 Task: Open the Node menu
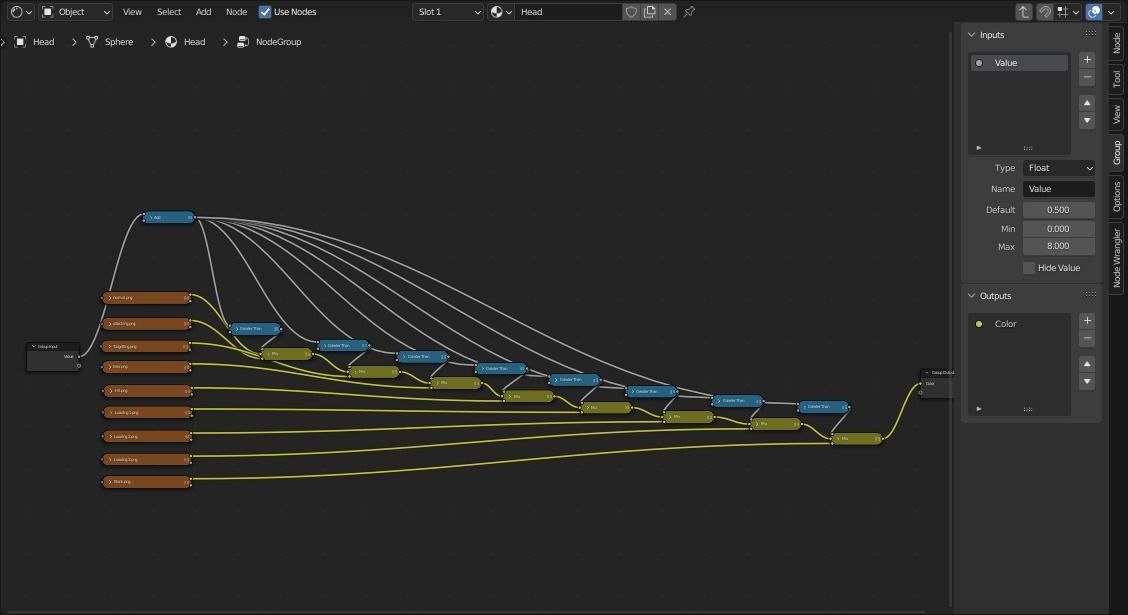click(x=236, y=12)
